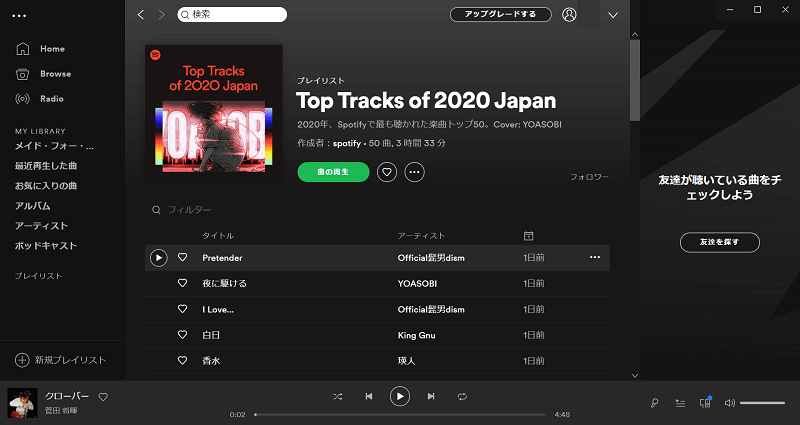This screenshot has width=800, height=425.
Task: Like the playlist with the heart button
Action: pos(387,172)
